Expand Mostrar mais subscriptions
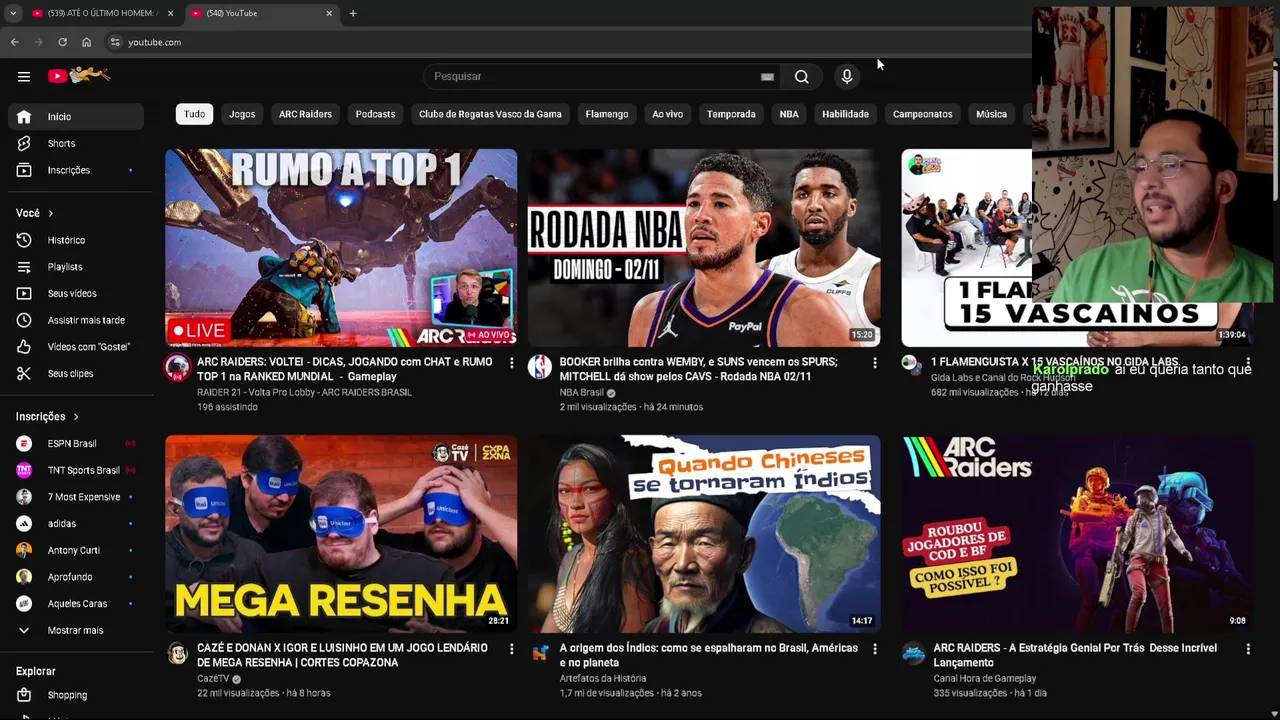The width and height of the screenshot is (1280, 720). click(x=76, y=631)
